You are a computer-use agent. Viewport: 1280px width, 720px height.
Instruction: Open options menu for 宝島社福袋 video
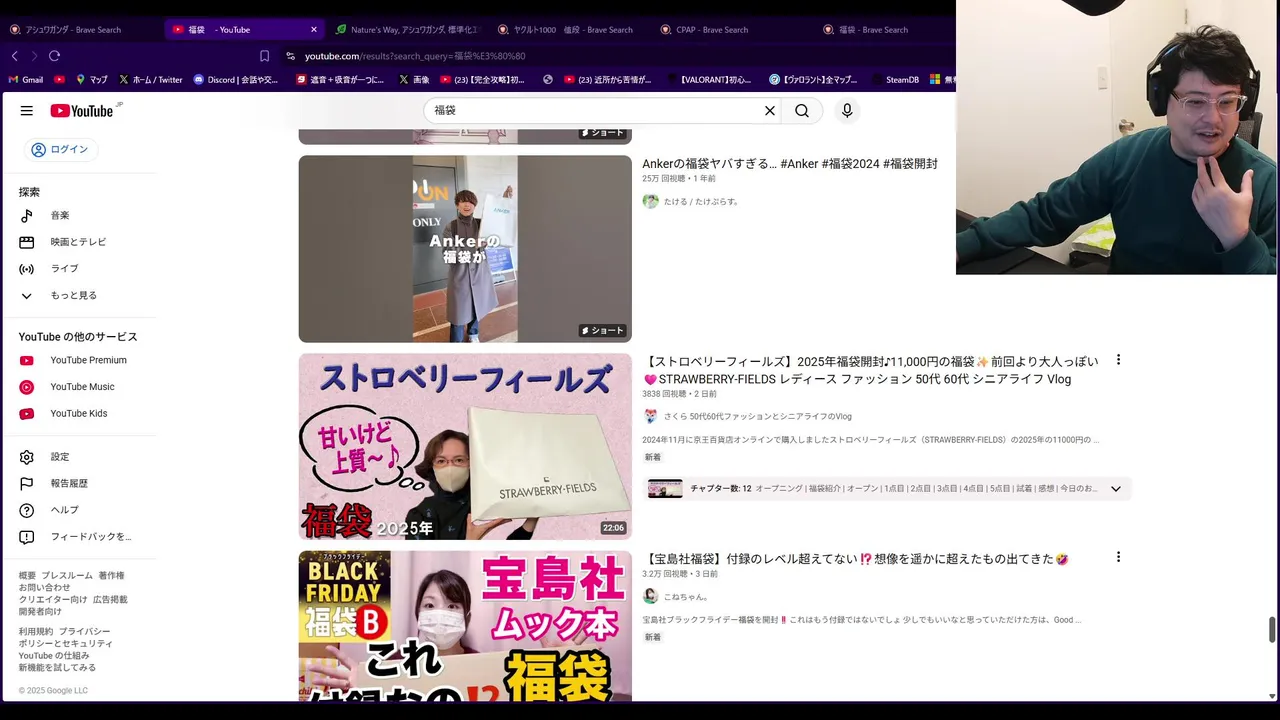1118,557
